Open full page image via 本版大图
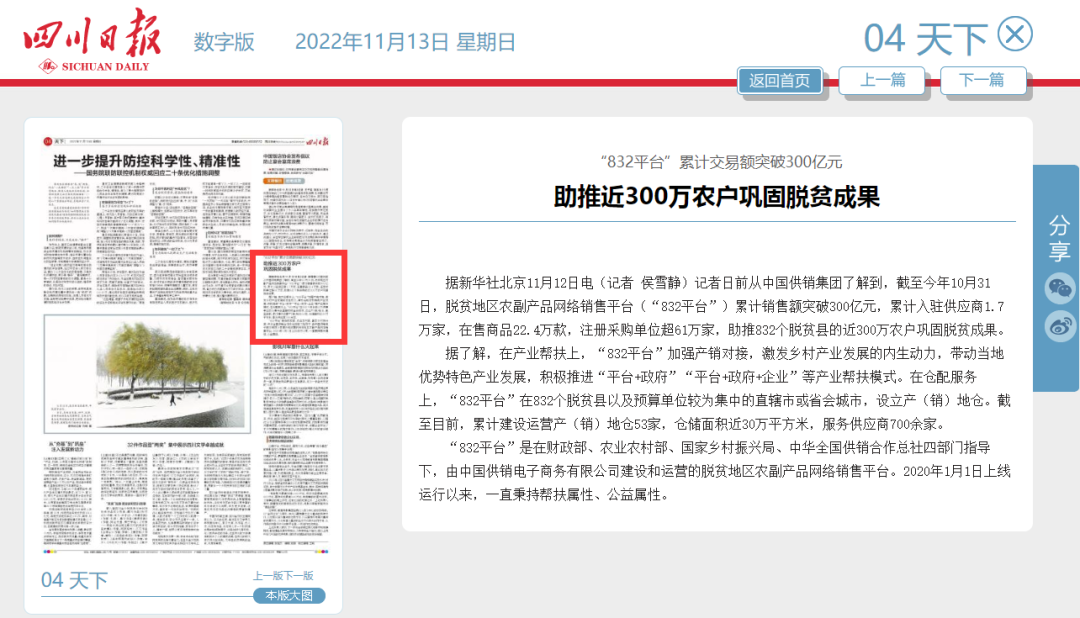This screenshot has height=618, width=1080. click(x=289, y=595)
